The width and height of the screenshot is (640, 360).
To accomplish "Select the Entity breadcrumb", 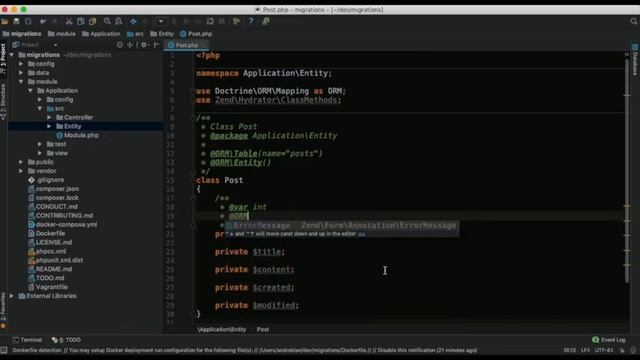I will coord(162,34).
